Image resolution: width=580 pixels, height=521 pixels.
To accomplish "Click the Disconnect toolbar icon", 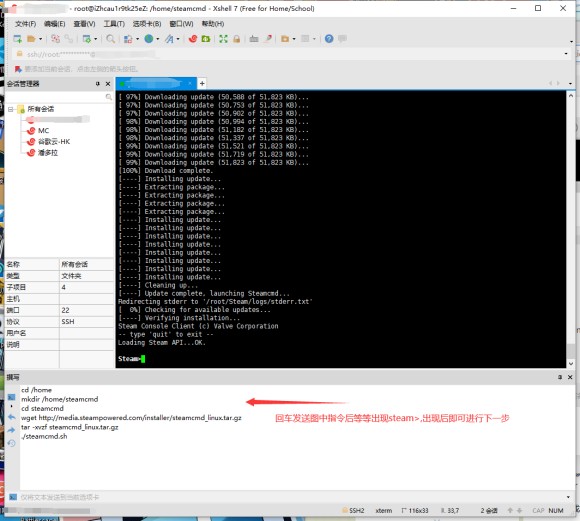I will (55, 39).
